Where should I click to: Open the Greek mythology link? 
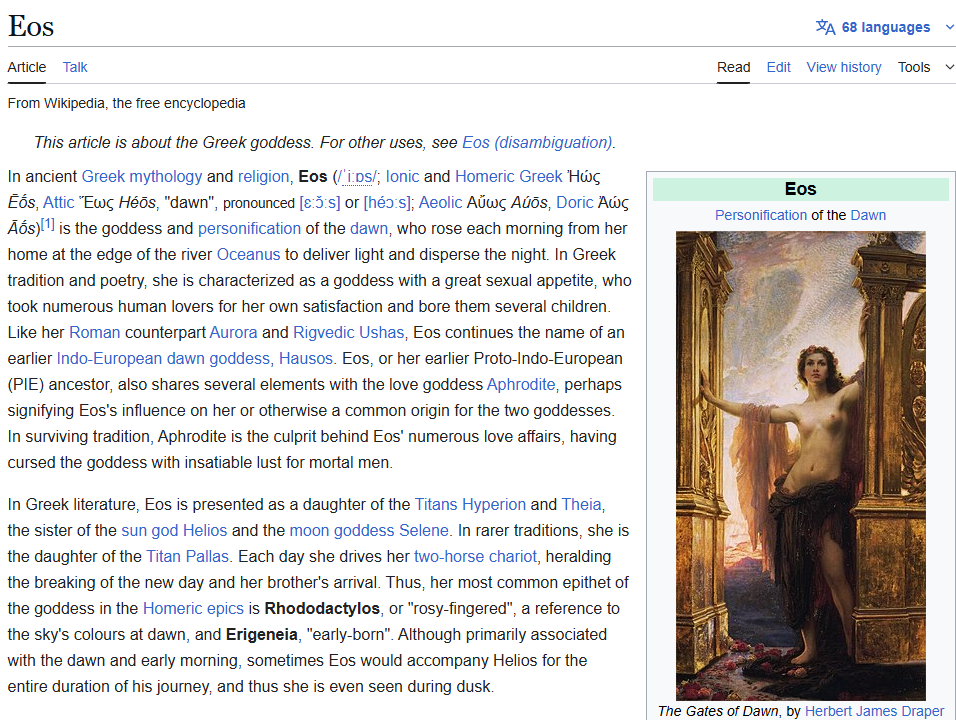pyautogui.click(x=141, y=176)
